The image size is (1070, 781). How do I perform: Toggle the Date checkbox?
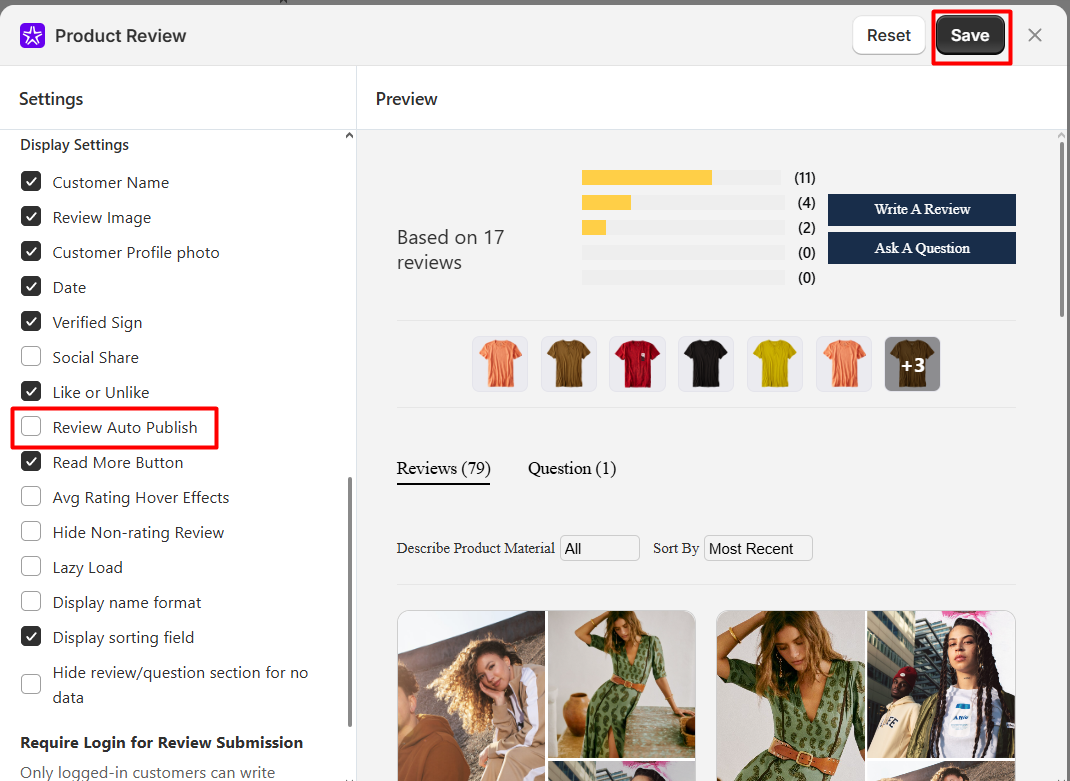pos(31,287)
